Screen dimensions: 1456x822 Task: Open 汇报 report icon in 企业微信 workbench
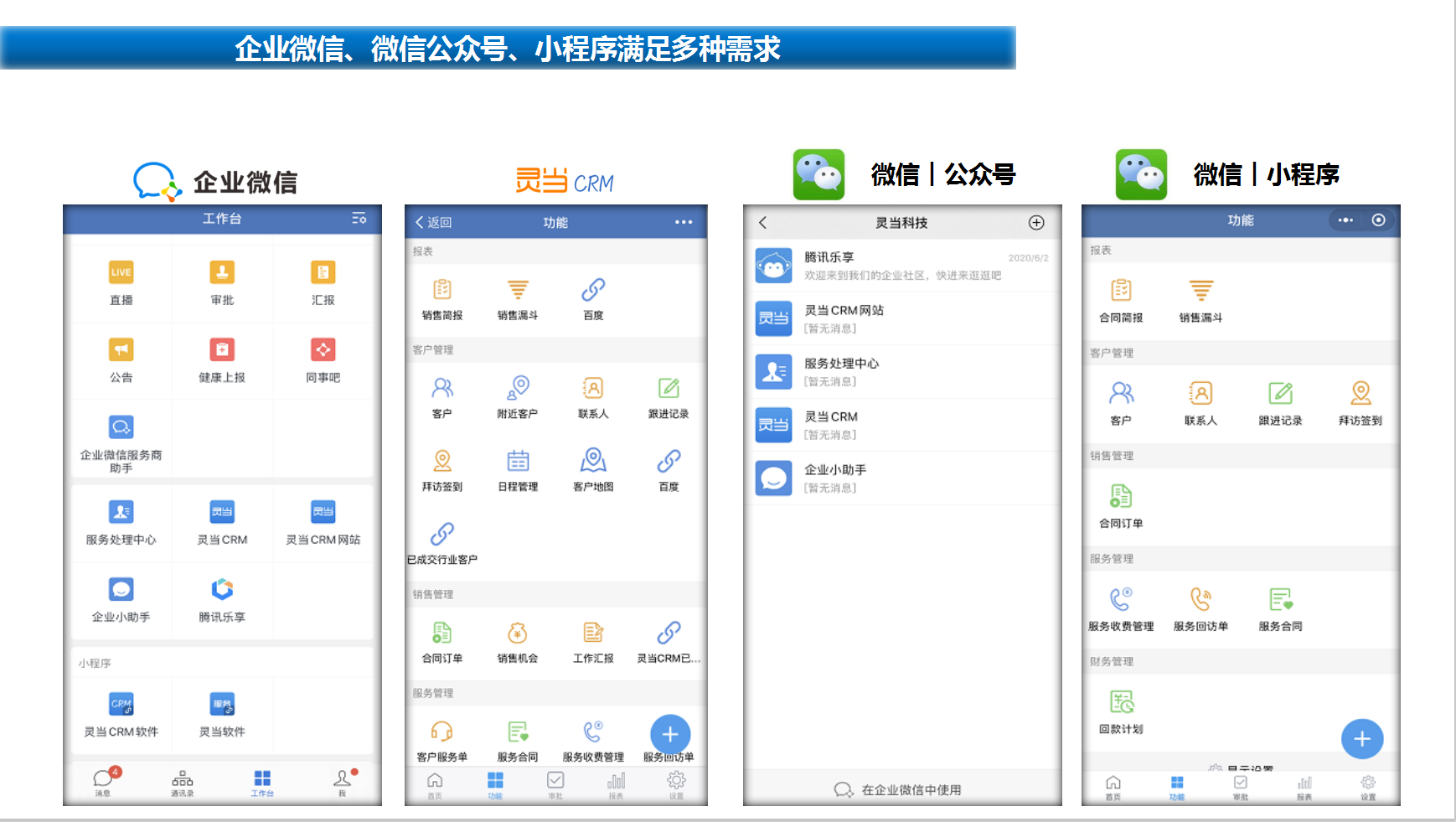point(323,273)
